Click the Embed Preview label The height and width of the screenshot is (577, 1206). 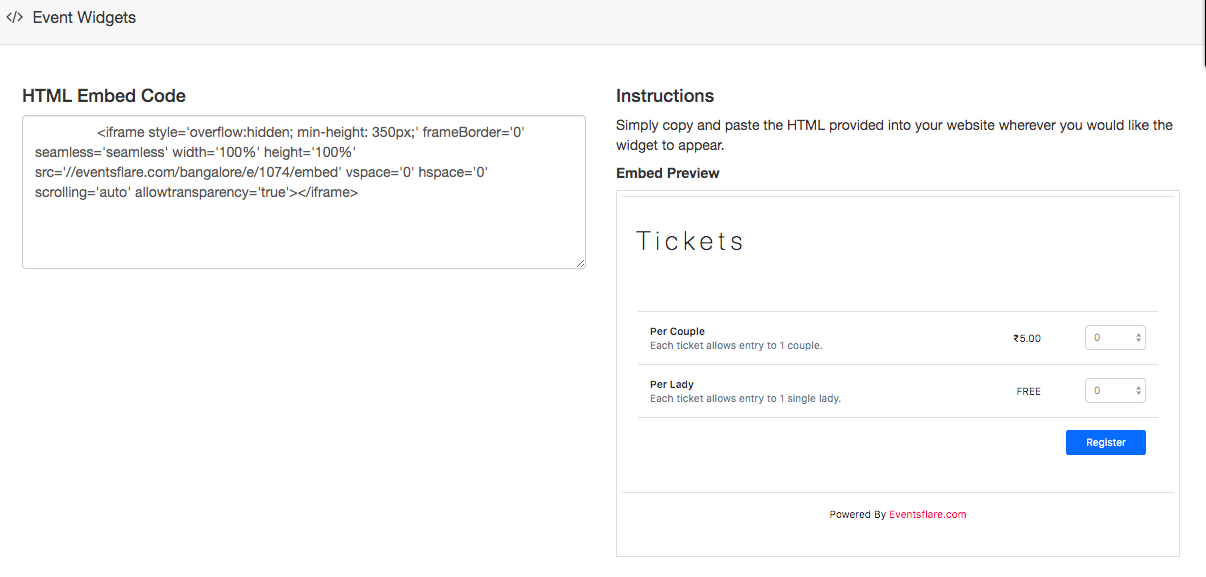click(x=668, y=172)
